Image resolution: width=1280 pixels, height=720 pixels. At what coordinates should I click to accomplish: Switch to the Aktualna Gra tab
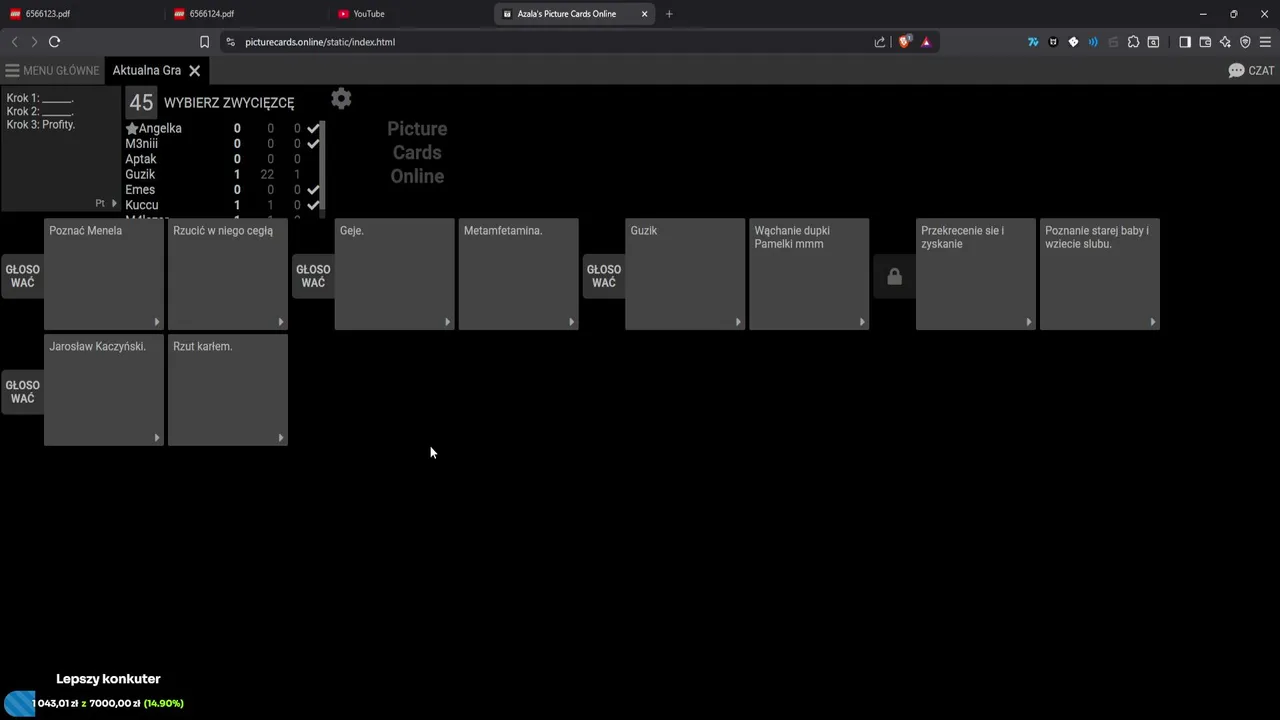146,71
